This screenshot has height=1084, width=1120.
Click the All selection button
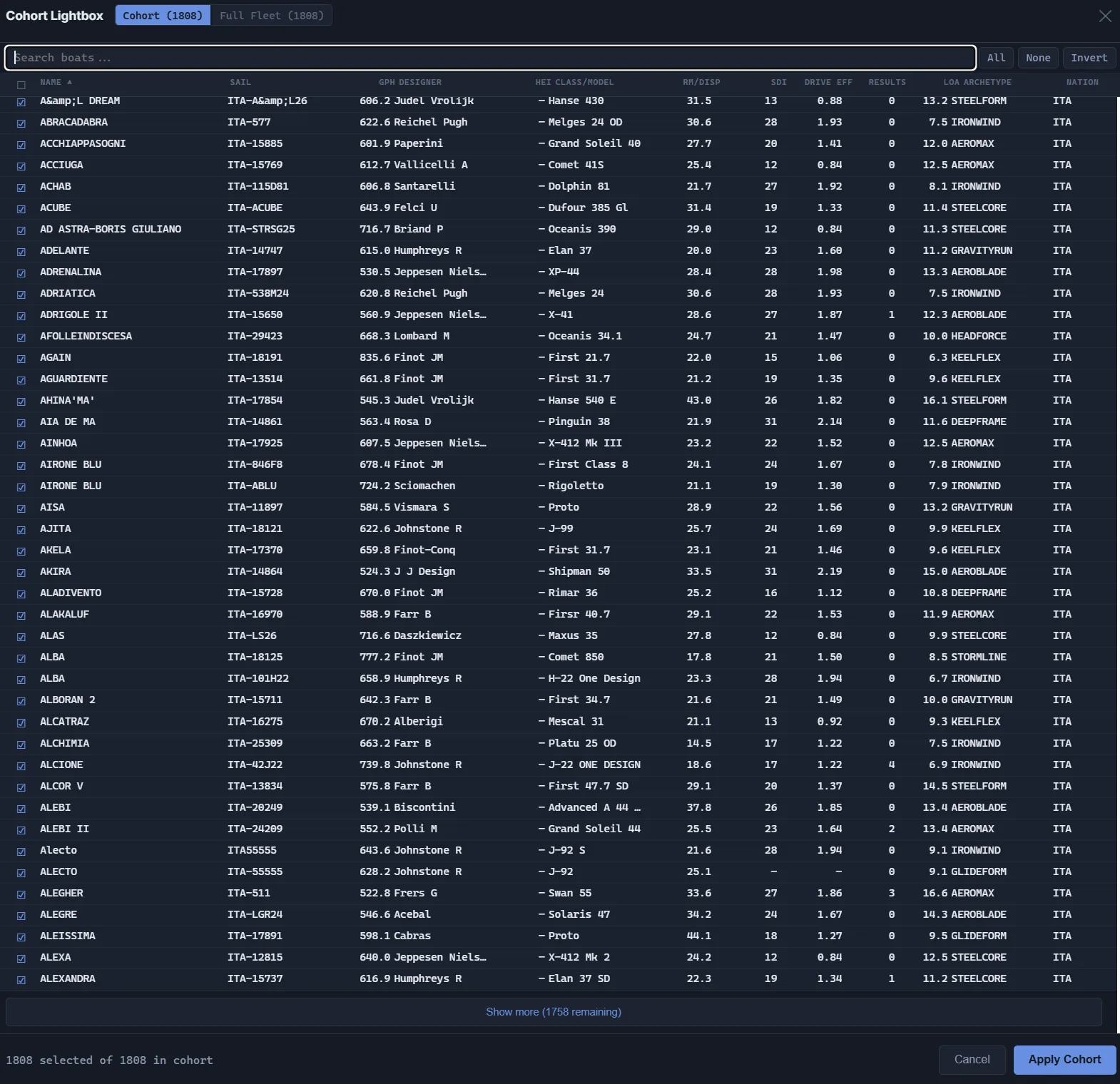pyautogui.click(x=996, y=58)
